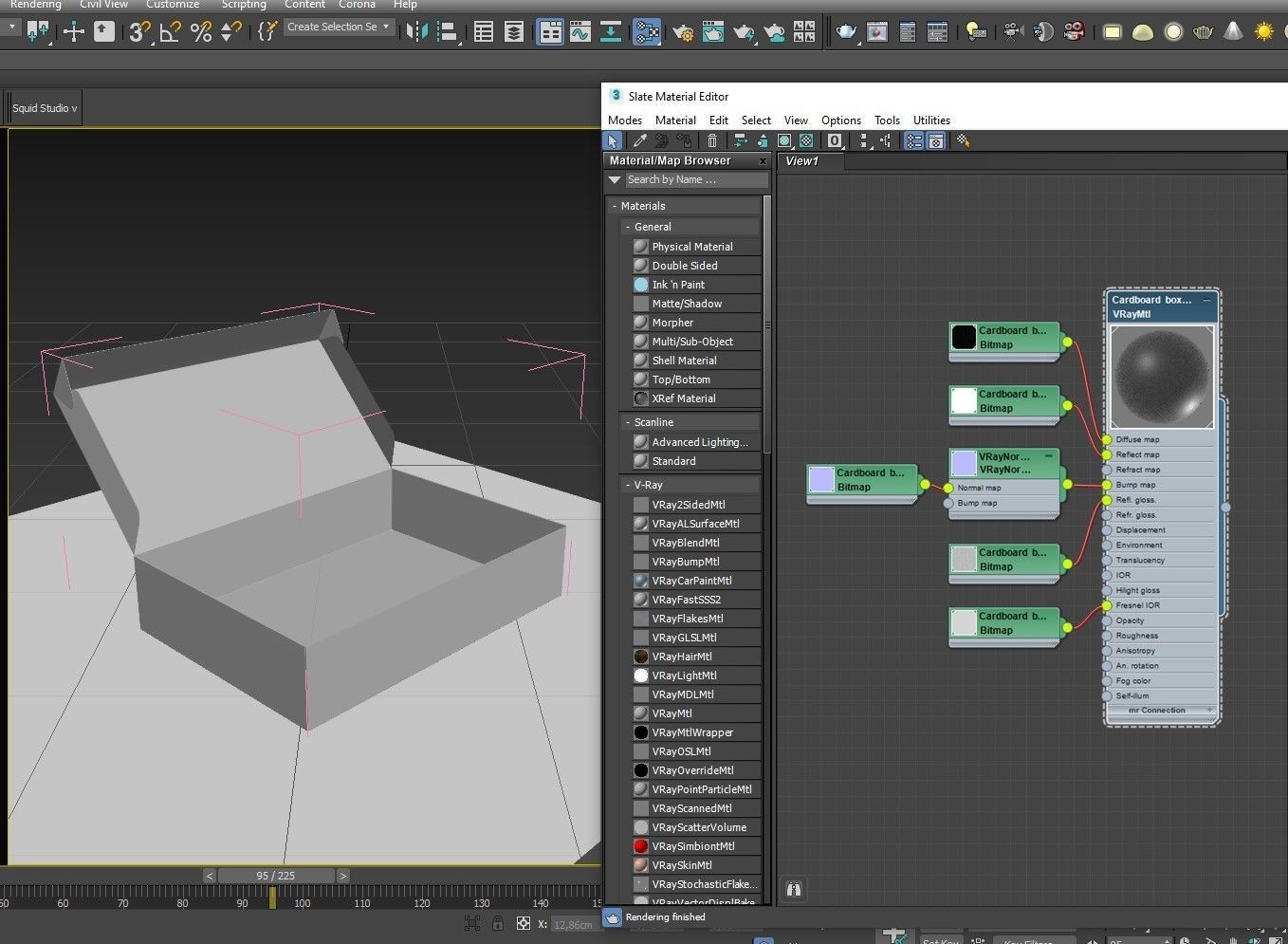Image resolution: width=1288 pixels, height=944 pixels.
Task: Toggle Scene Explorer icon
Action: pyautogui.click(x=484, y=31)
